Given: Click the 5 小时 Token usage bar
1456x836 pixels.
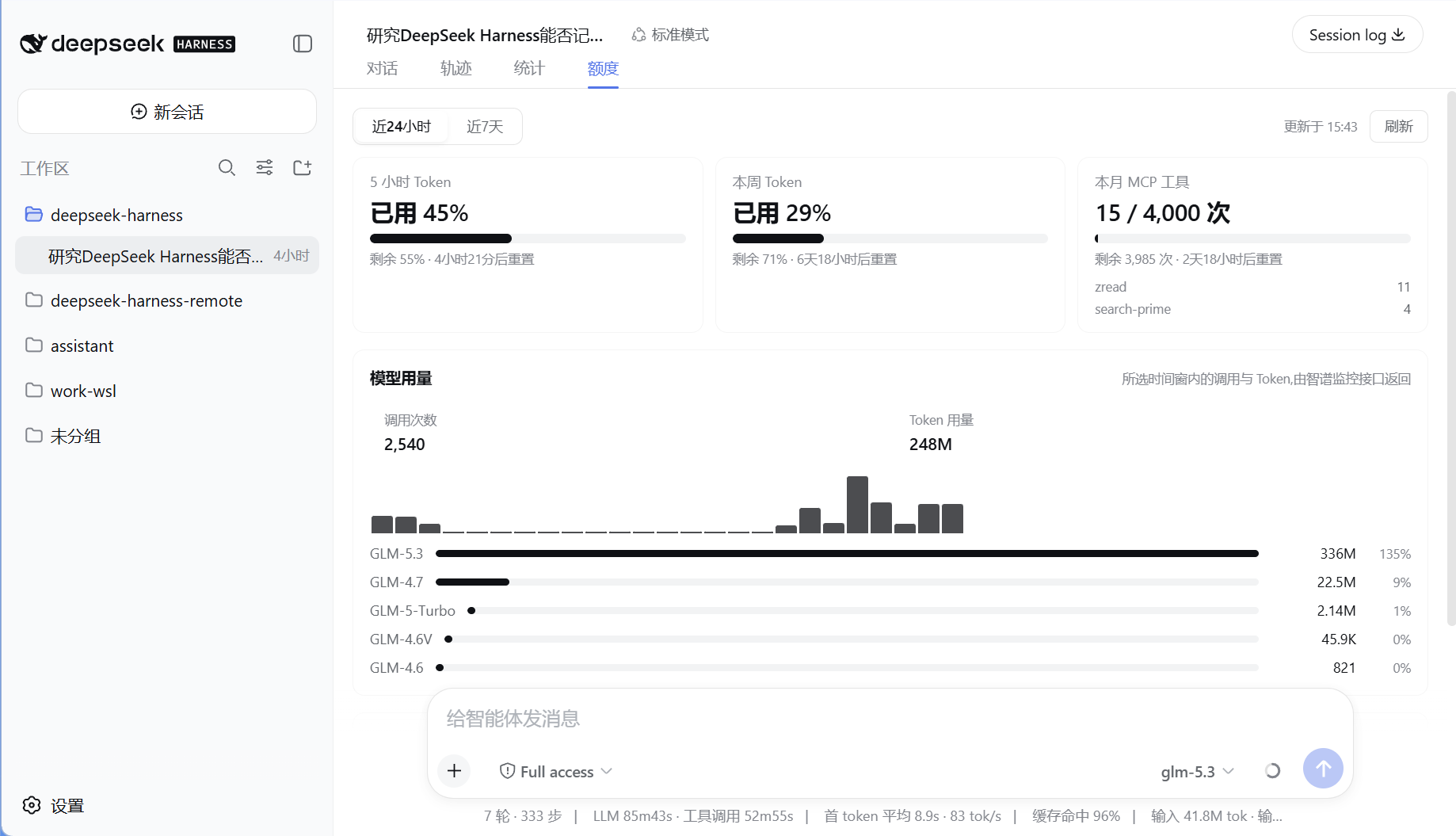Looking at the screenshot, I should pyautogui.click(x=528, y=239).
